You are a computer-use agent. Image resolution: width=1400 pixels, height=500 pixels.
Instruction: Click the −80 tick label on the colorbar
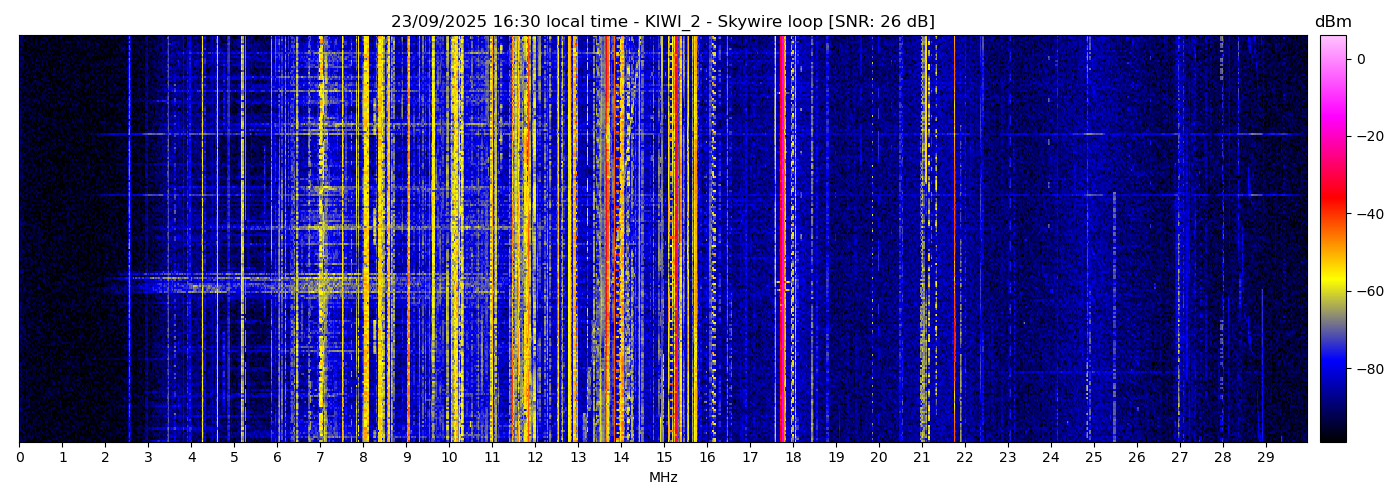(x=1366, y=369)
